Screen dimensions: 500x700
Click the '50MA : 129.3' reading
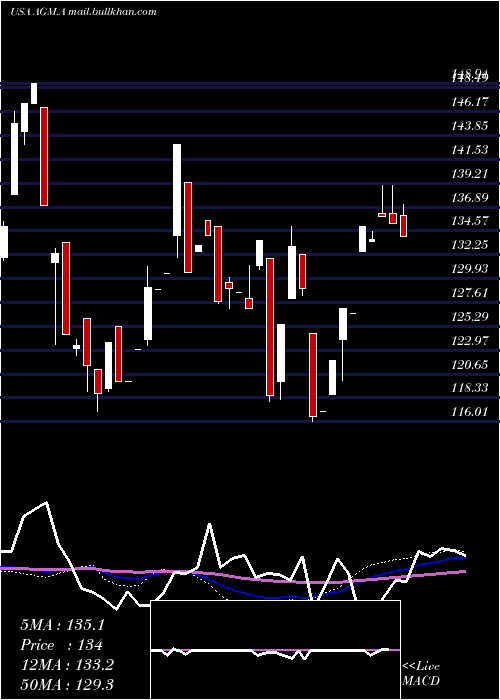(67, 684)
